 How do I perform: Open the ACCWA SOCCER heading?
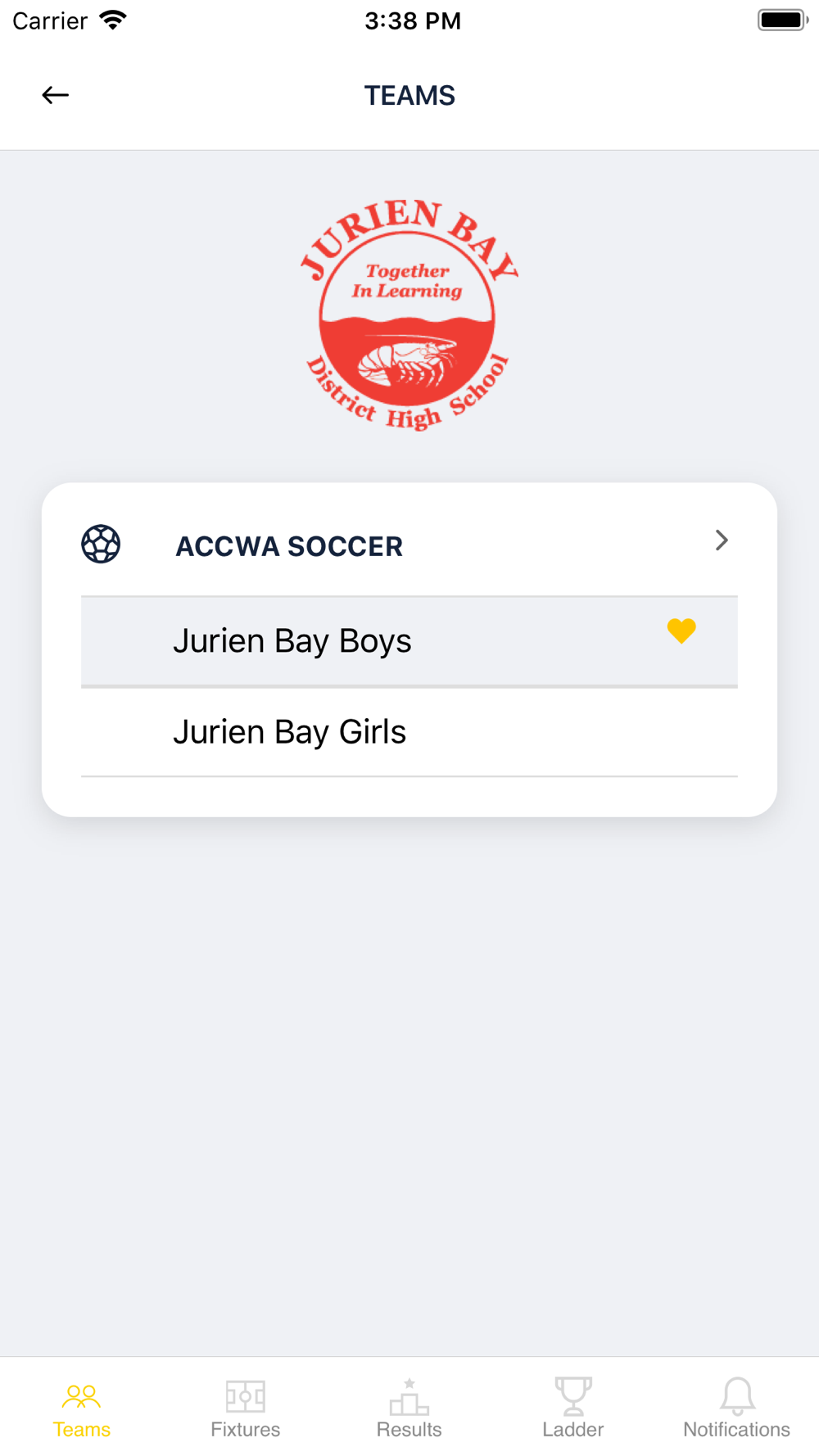coord(289,546)
